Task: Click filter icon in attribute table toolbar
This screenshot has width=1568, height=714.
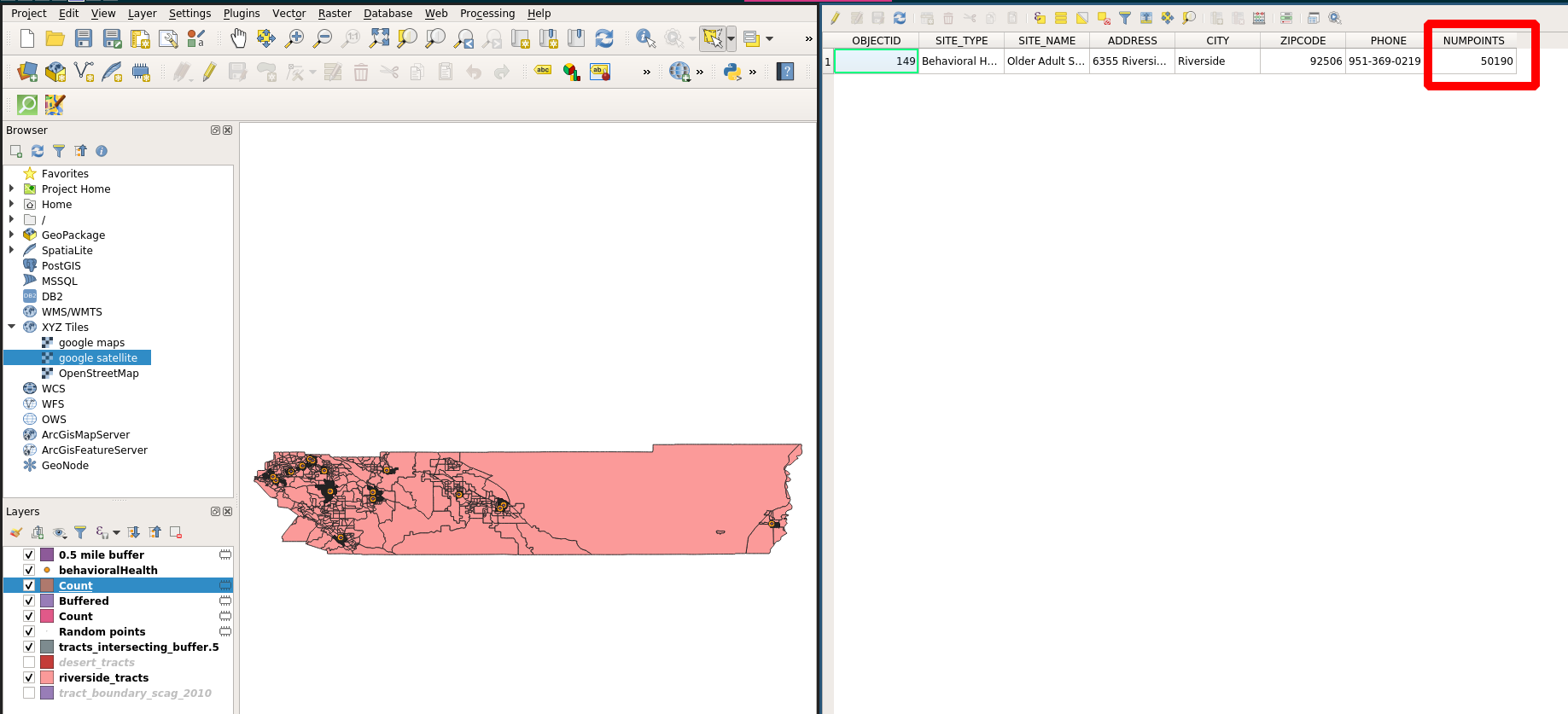Action: (x=1125, y=18)
